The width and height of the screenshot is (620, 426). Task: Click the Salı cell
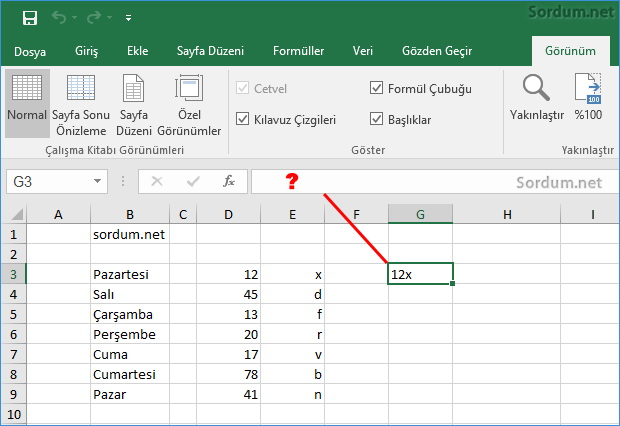click(x=130, y=294)
